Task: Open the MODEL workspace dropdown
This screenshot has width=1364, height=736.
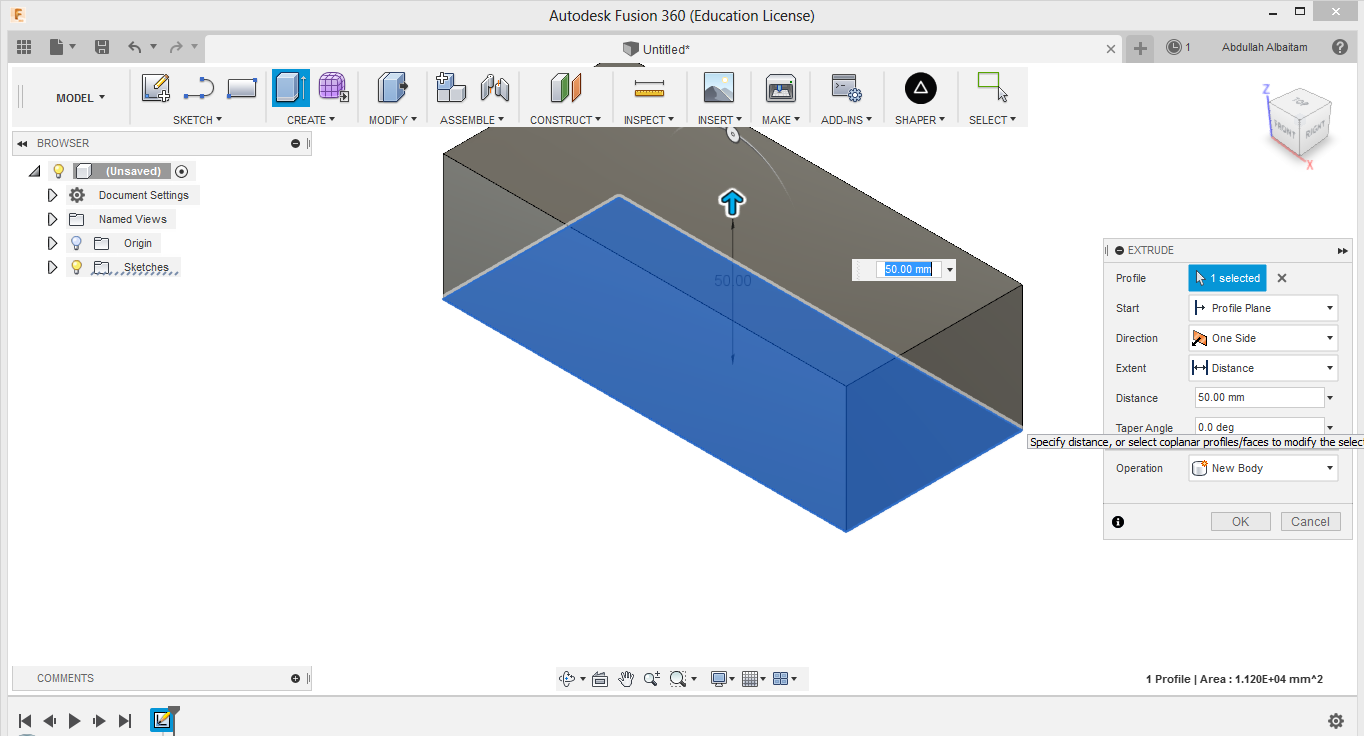Action: [x=80, y=98]
